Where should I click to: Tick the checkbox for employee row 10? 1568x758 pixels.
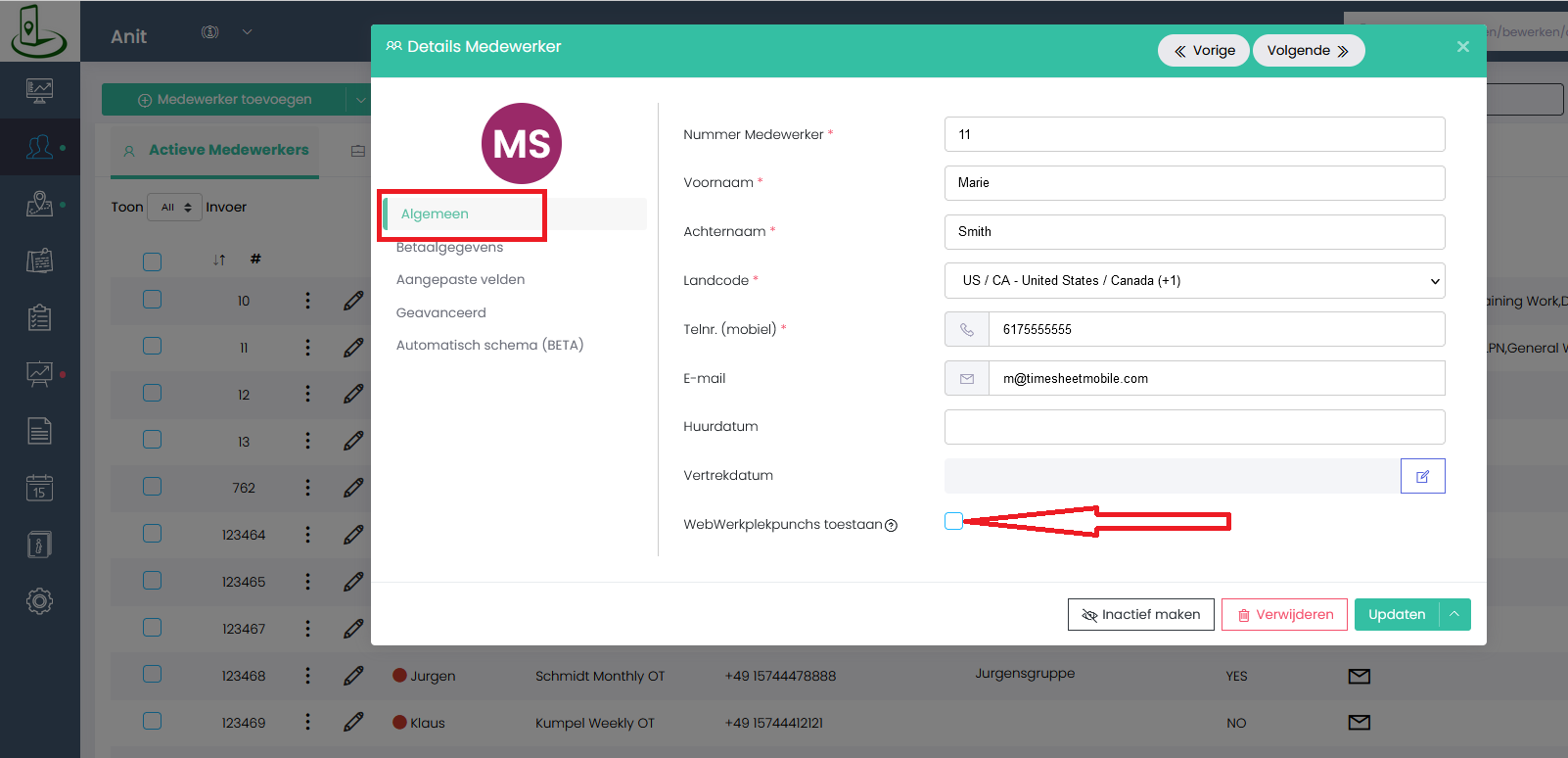(152, 300)
